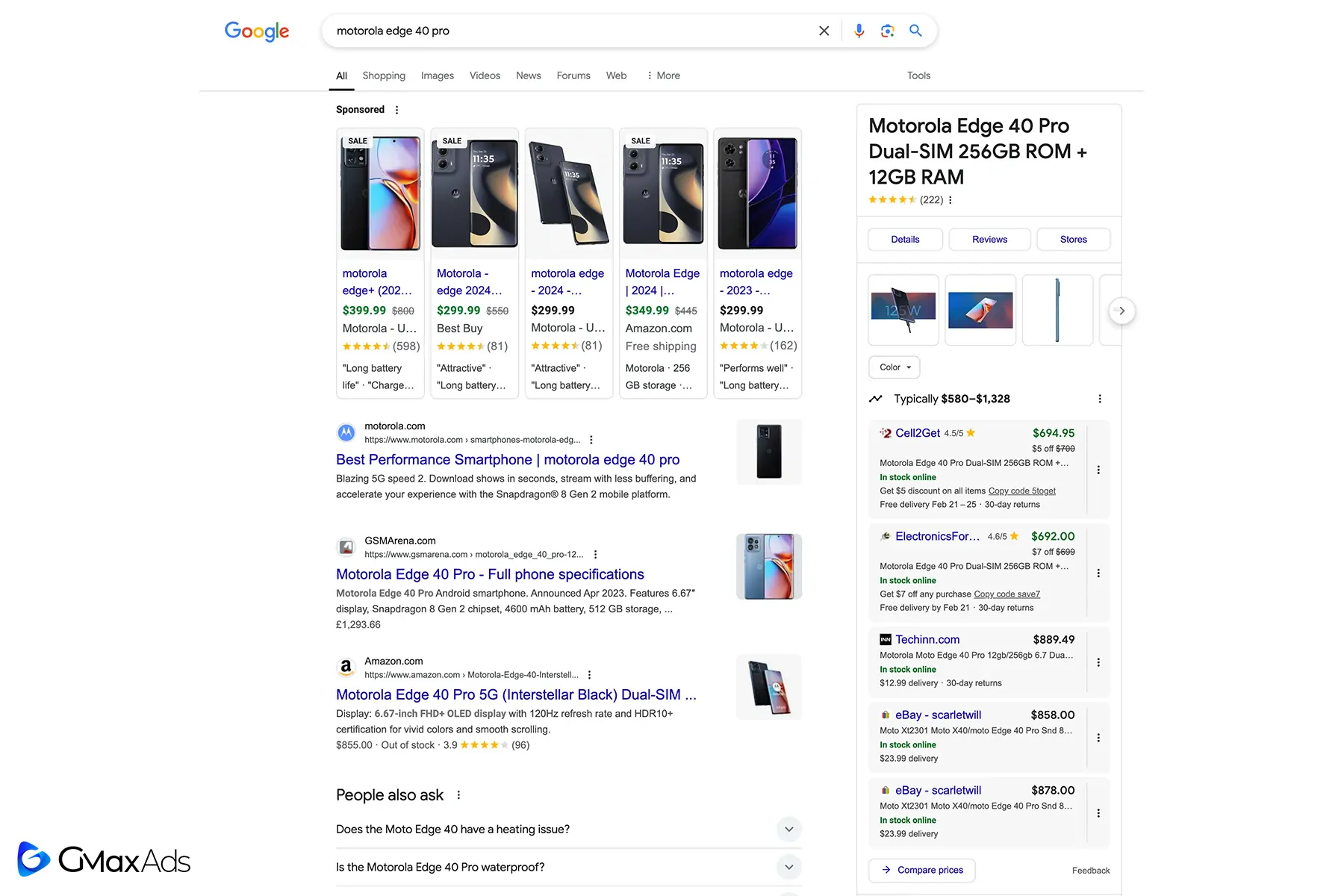Open Best Buy $299.99 sponsored product card

pyautogui.click(x=475, y=263)
